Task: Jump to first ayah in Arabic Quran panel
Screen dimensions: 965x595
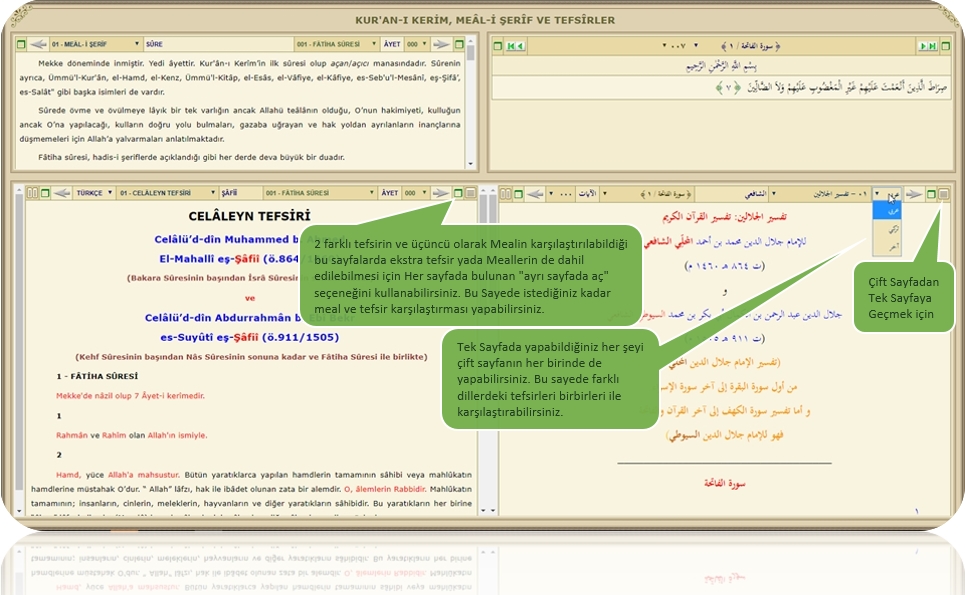Action: [x=511, y=46]
